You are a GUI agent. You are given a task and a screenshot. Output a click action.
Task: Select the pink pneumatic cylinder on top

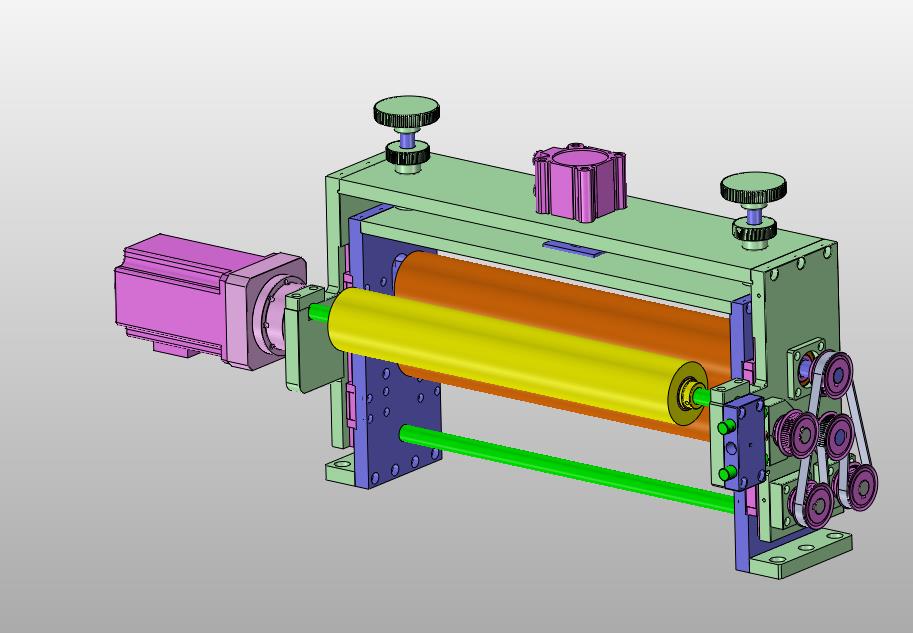[580, 181]
